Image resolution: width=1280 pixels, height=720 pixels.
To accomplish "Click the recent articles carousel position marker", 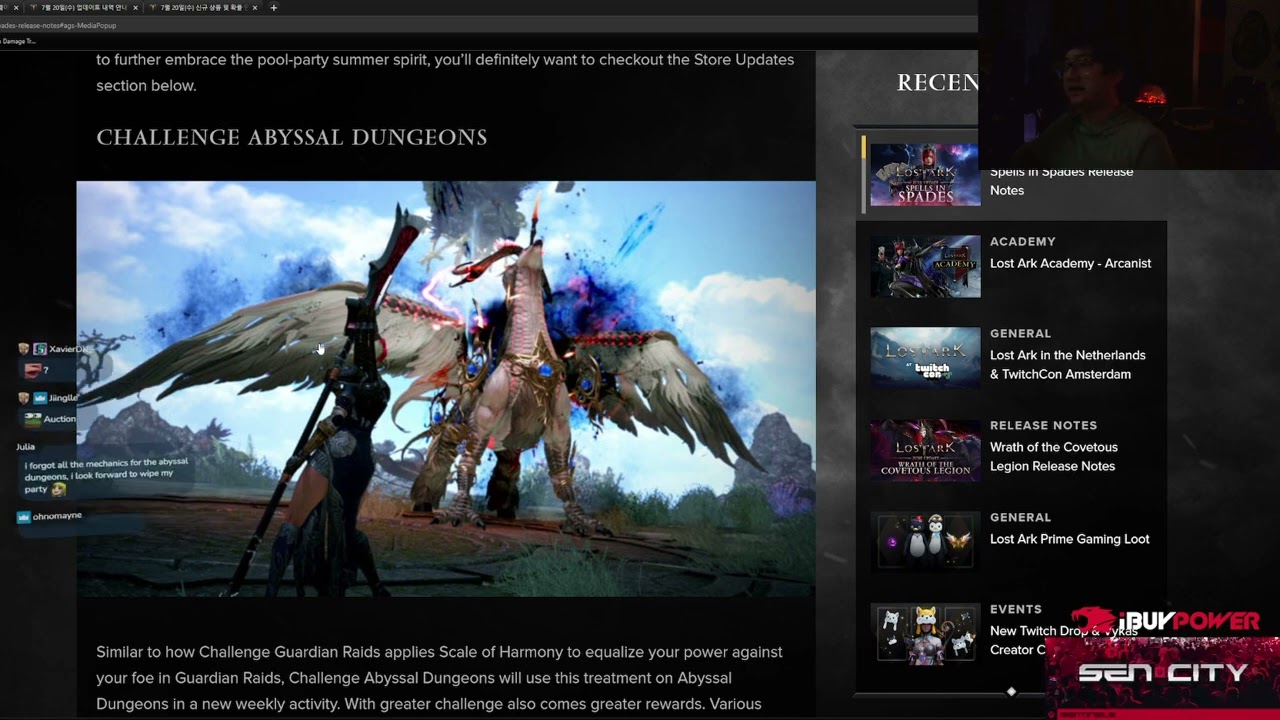I will click(x=1011, y=692).
